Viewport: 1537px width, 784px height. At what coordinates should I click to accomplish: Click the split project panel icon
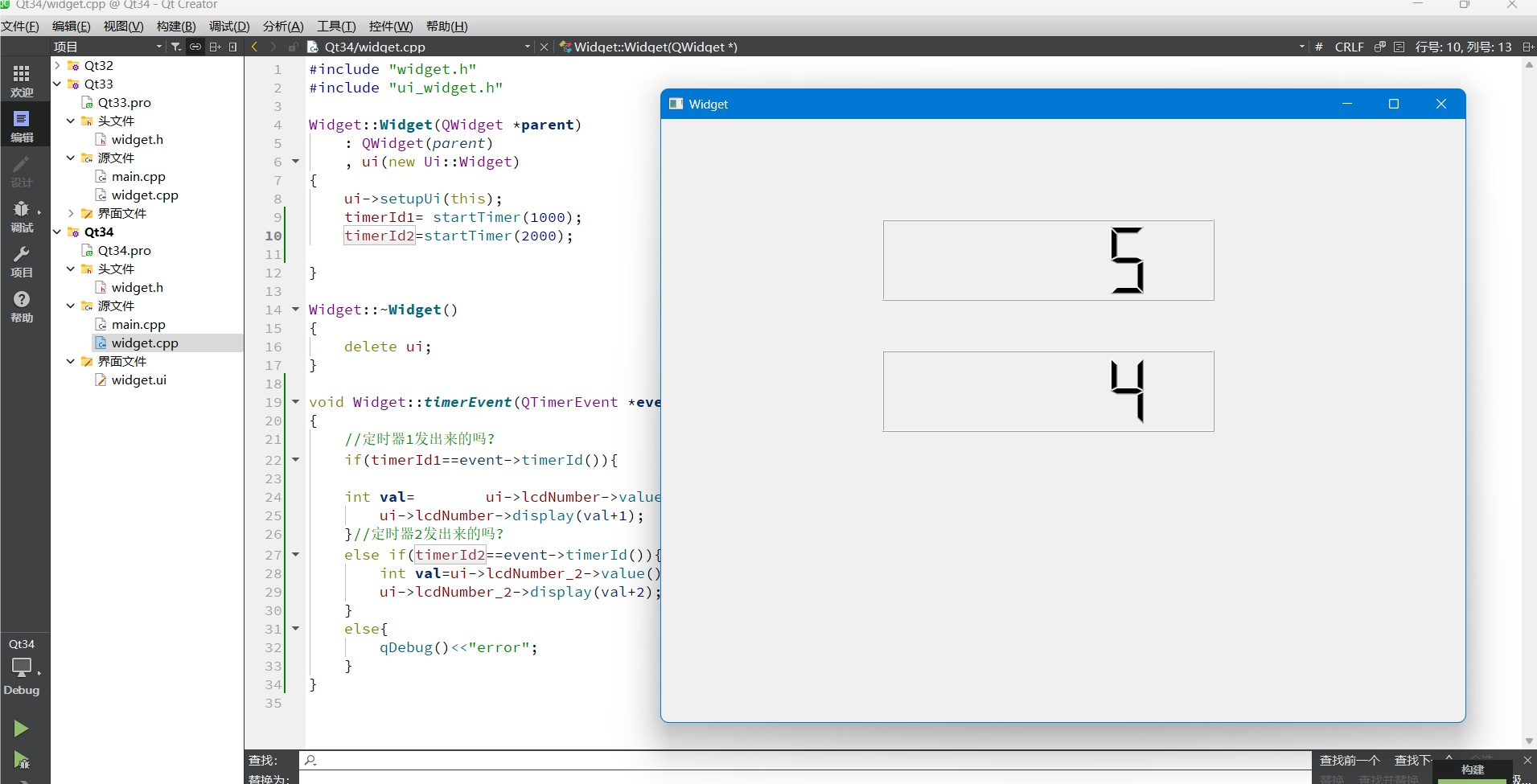[x=215, y=47]
